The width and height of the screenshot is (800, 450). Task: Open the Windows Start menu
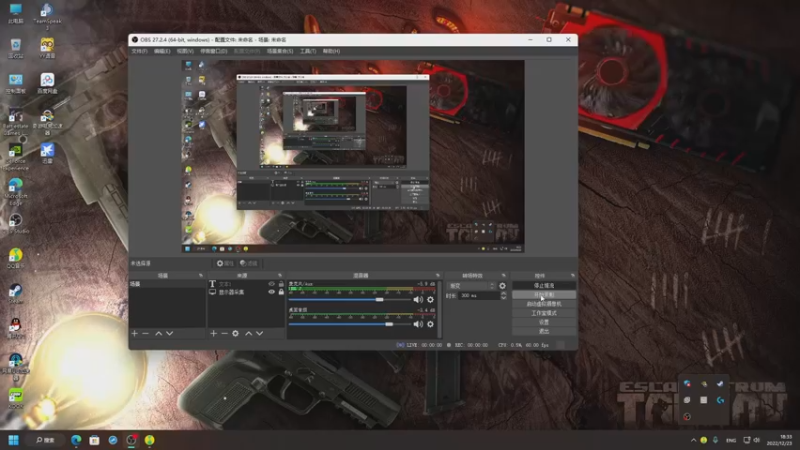click(x=14, y=440)
